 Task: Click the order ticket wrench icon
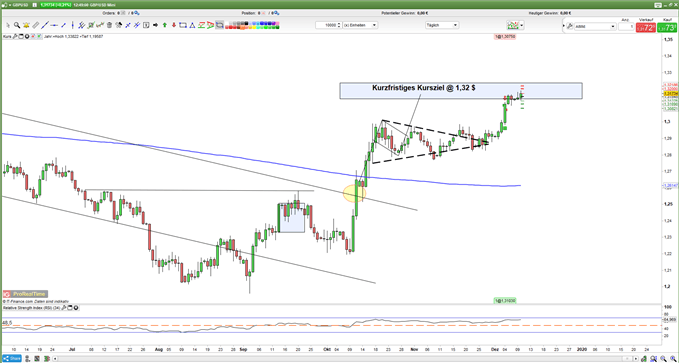click(x=570, y=26)
